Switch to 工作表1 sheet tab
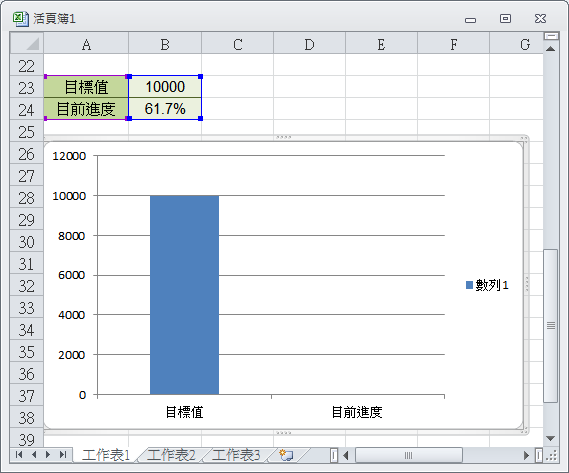This screenshot has height=473, width=569. (106, 455)
